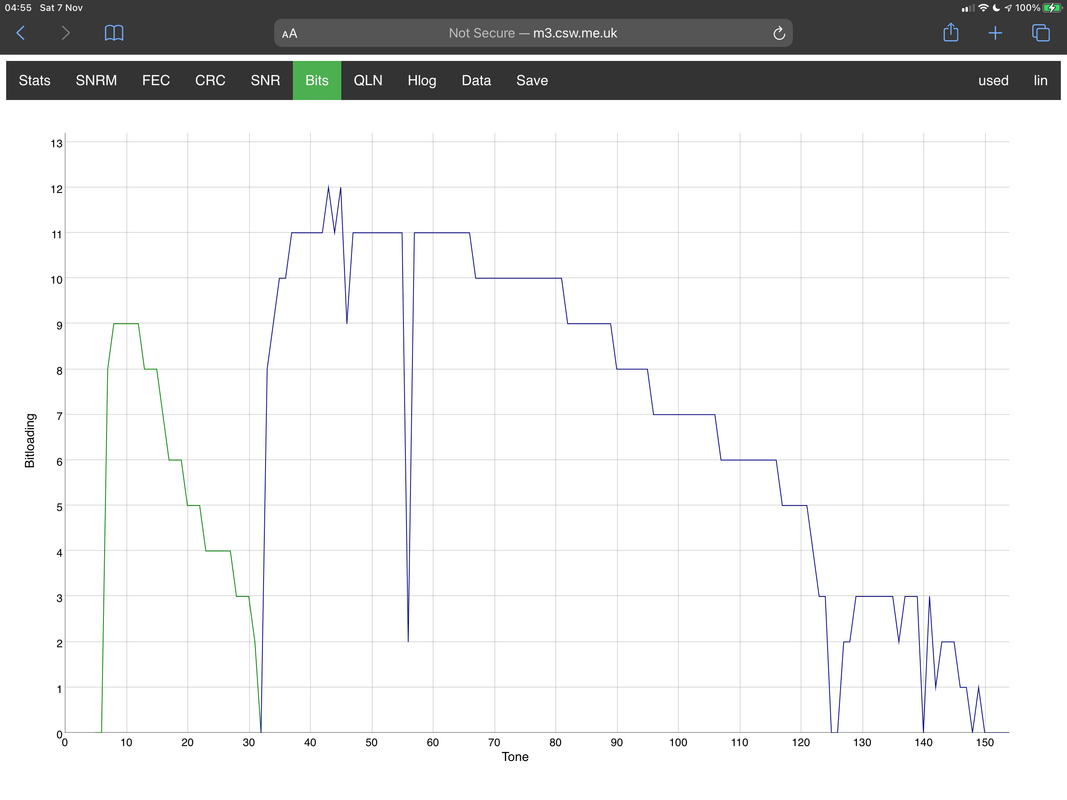Image resolution: width=1067 pixels, height=800 pixels.
Task: Click the y-axis tick label 9
Action: (59, 325)
